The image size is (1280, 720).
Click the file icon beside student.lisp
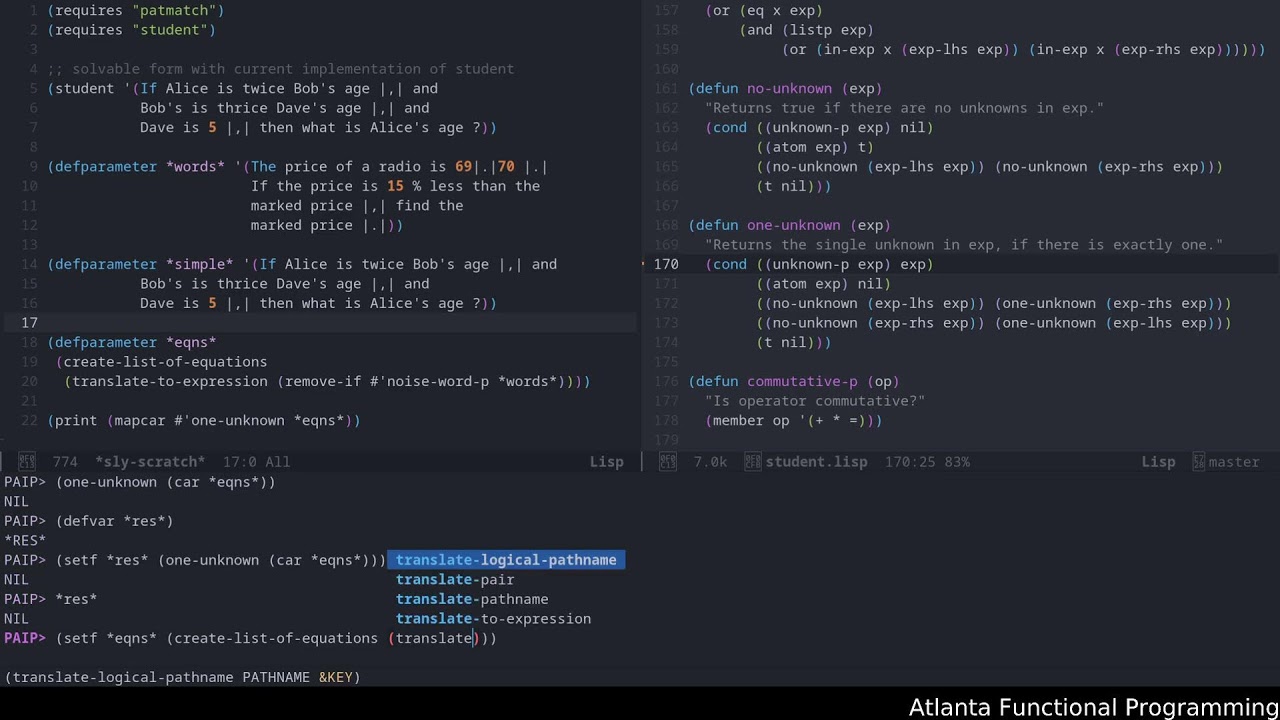[x=752, y=462]
